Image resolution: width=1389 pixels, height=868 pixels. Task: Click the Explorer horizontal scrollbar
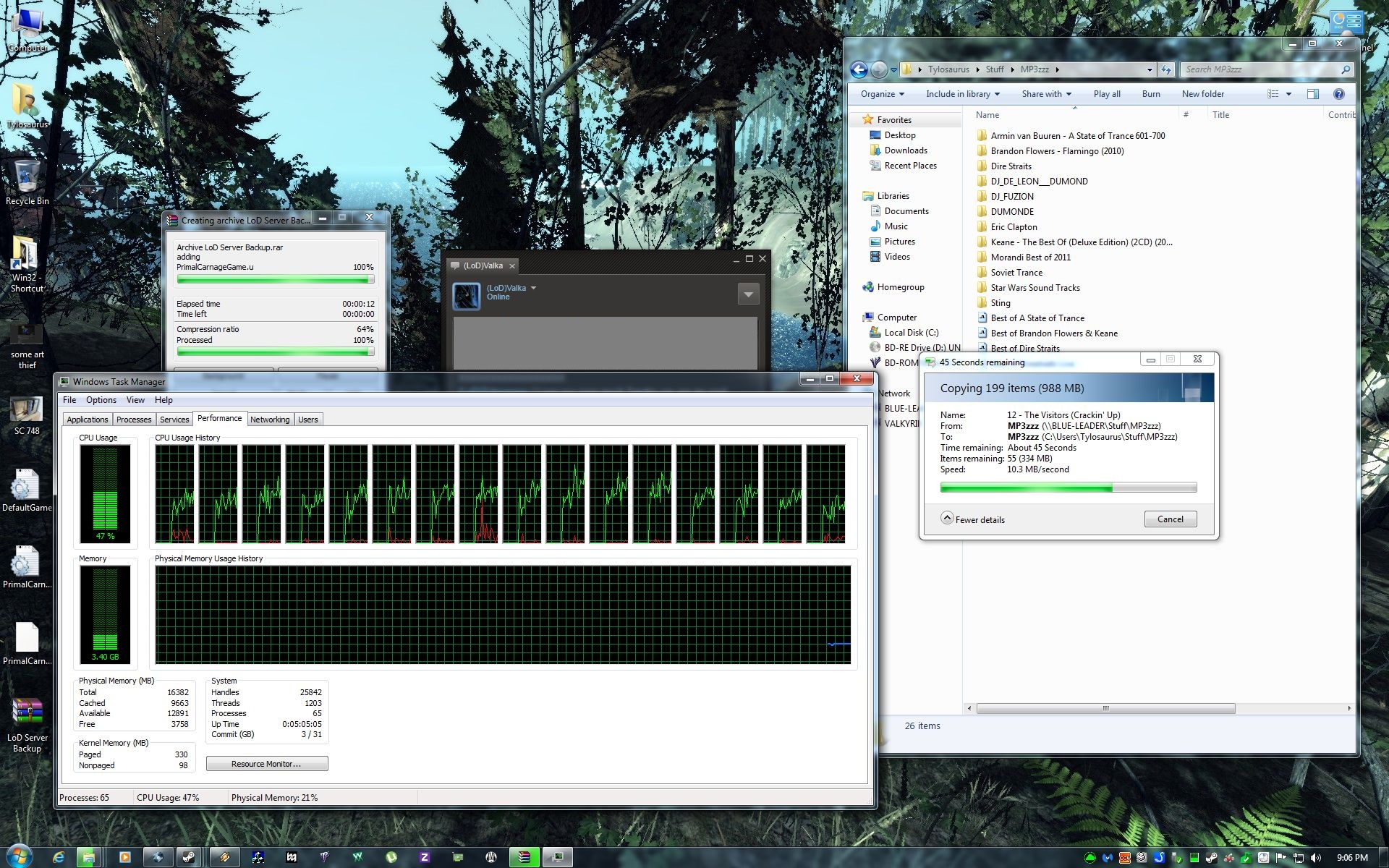point(1105,709)
